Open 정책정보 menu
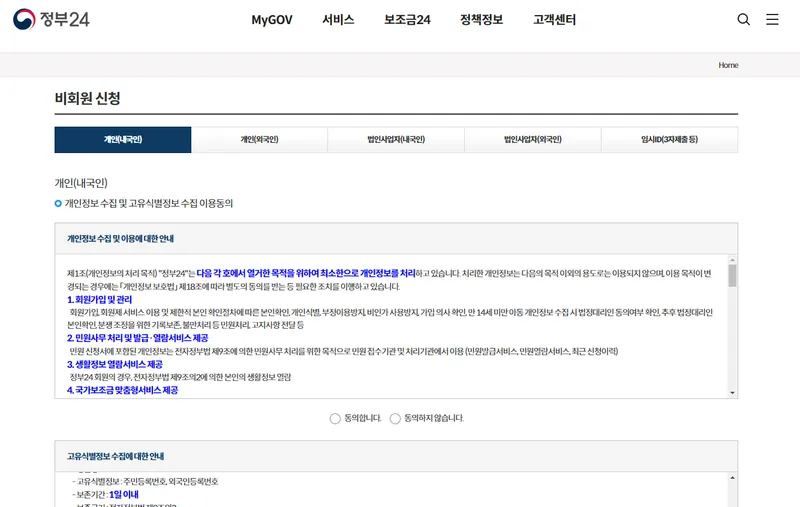Screen dimensions: 800x507 [x=481, y=20]
